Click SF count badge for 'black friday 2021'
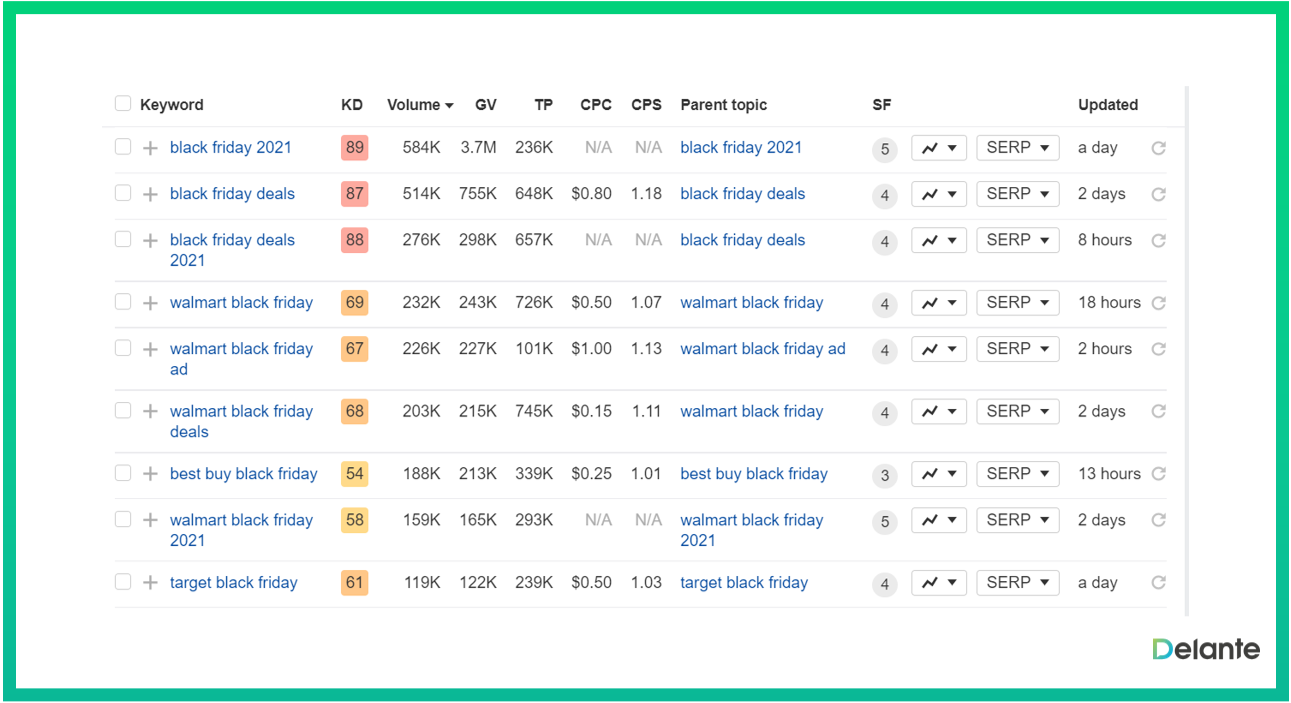Screen dimensions: 1291x703 (884, 150)
